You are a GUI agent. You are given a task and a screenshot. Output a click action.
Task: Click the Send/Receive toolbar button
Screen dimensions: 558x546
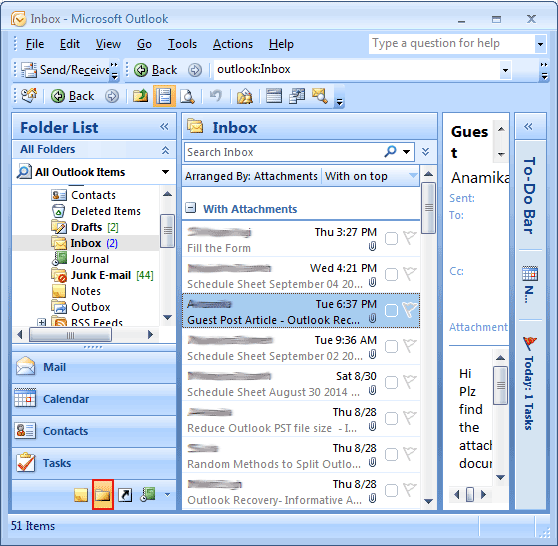tap(65, 69)
